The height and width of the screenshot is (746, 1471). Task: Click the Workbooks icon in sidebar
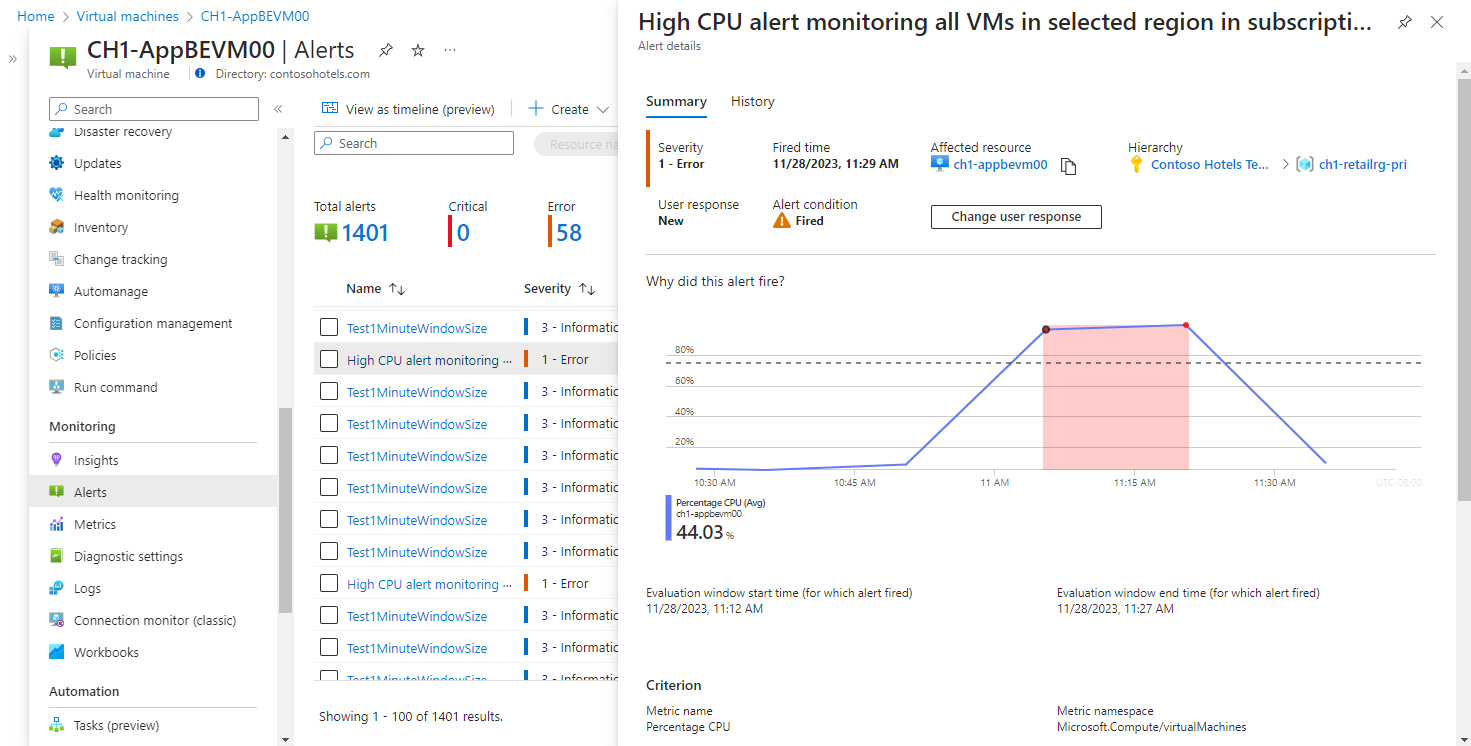(x=57, y=652)
